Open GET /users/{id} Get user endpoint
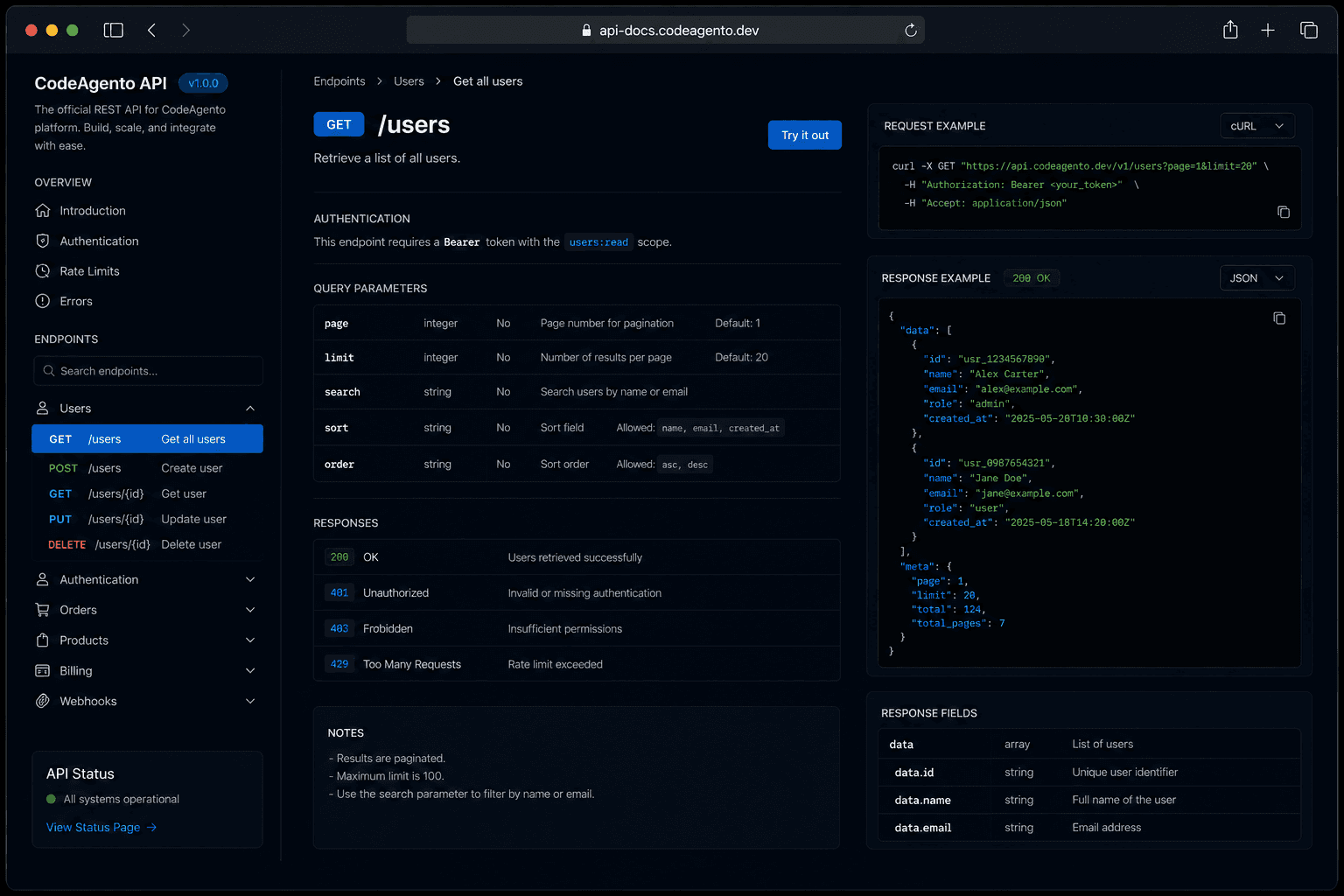This screenshot has width=1344, height=896. tap(147, 493)
